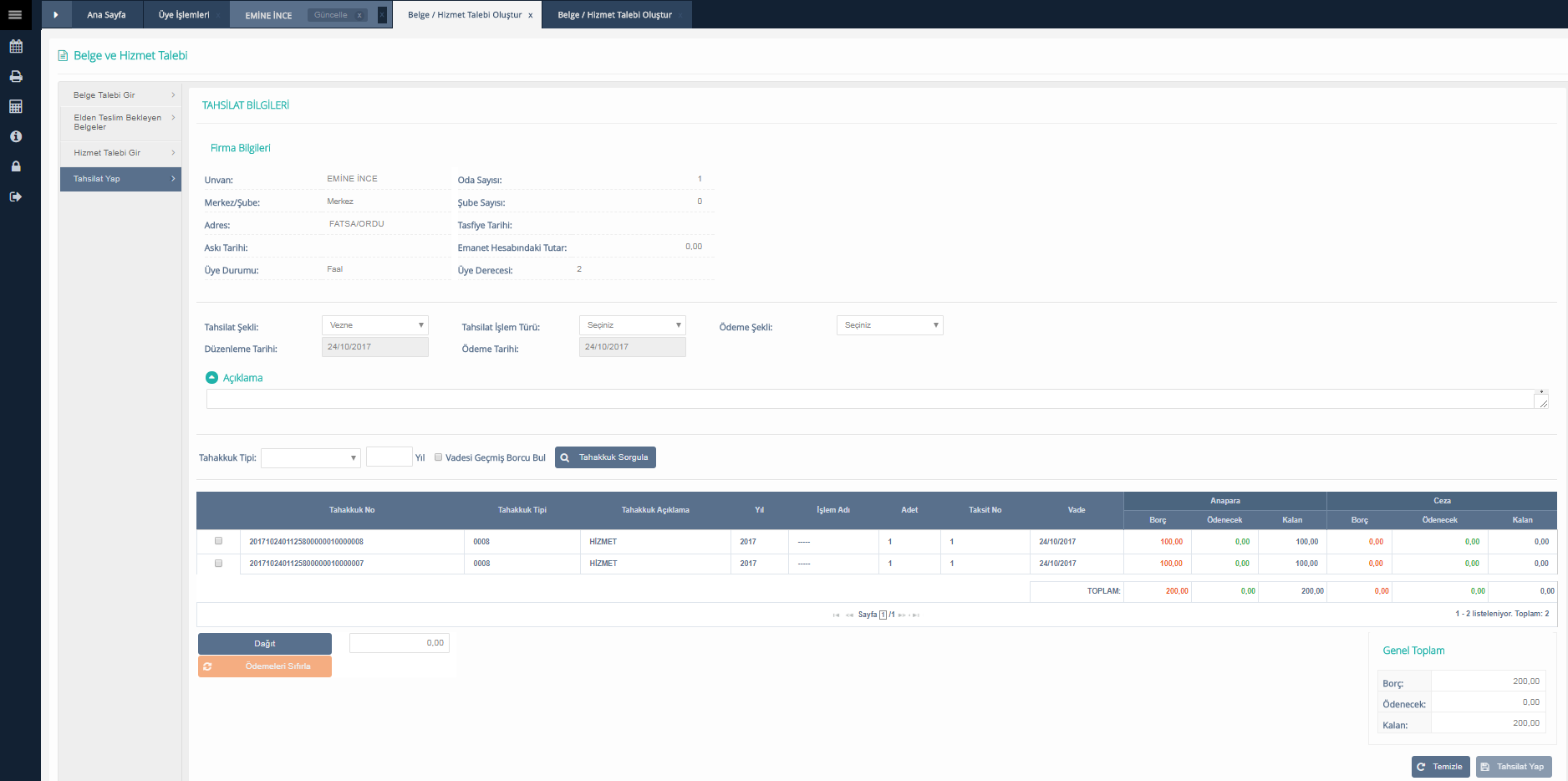Click the Ödemeleri Sıfırla button
Screen dimensions: 1568x781
click(265, 666)
